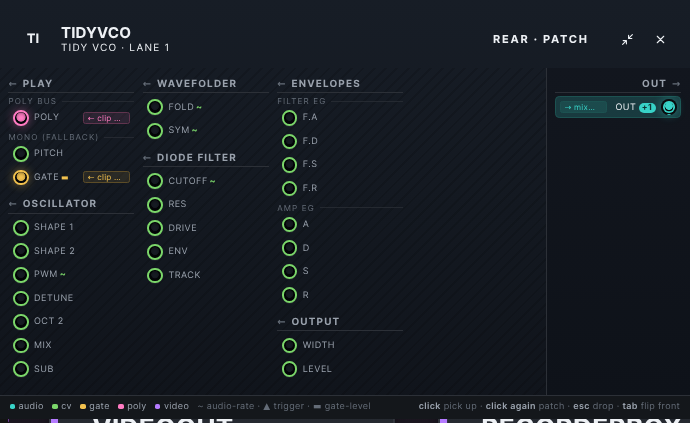Click the teal mix cable tag
This screenshot has height=423, width=690.
pyautogui.click(x=583, y=107)
